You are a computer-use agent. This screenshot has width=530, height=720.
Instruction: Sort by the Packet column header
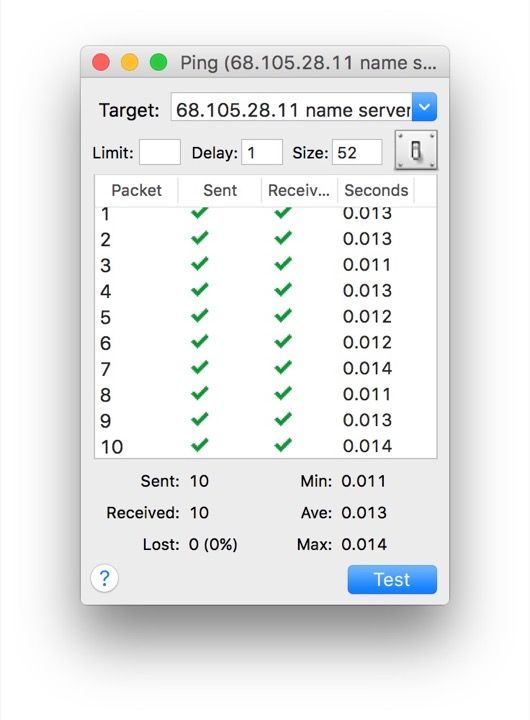[x=136, y=190]
